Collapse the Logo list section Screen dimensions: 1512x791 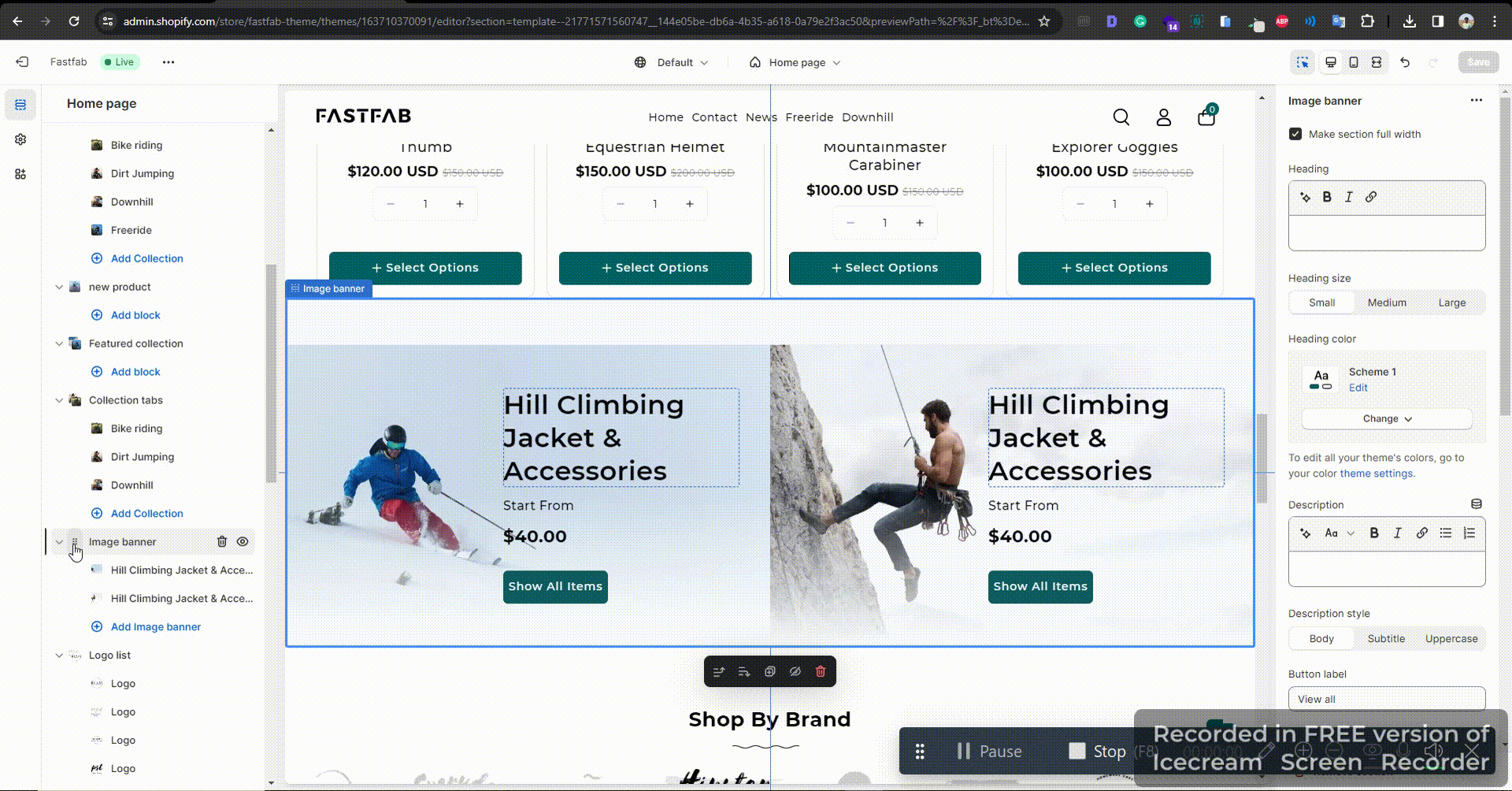[x=59, y=655]
